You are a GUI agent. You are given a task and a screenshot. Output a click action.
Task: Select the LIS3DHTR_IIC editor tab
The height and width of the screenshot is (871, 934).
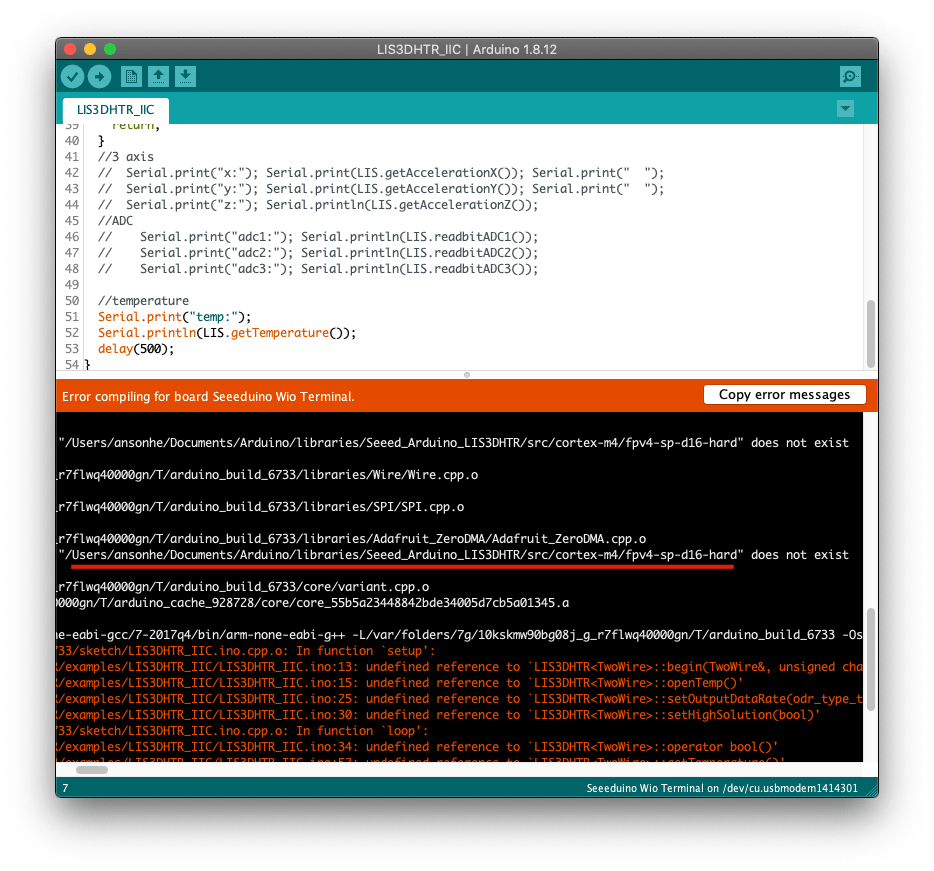pyautogui.click(x=115, y=110)
